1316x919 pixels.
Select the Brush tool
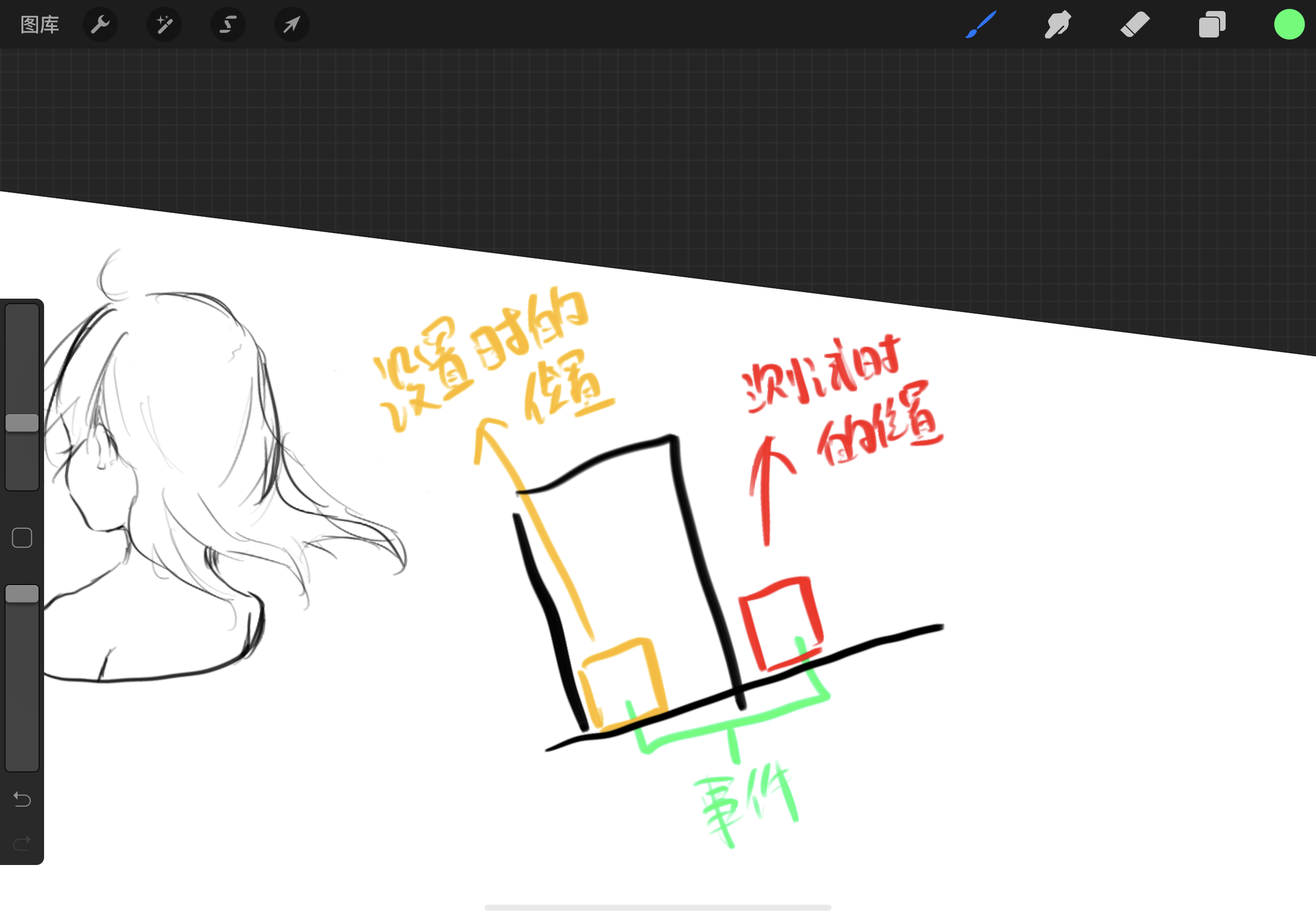point(981,25)
